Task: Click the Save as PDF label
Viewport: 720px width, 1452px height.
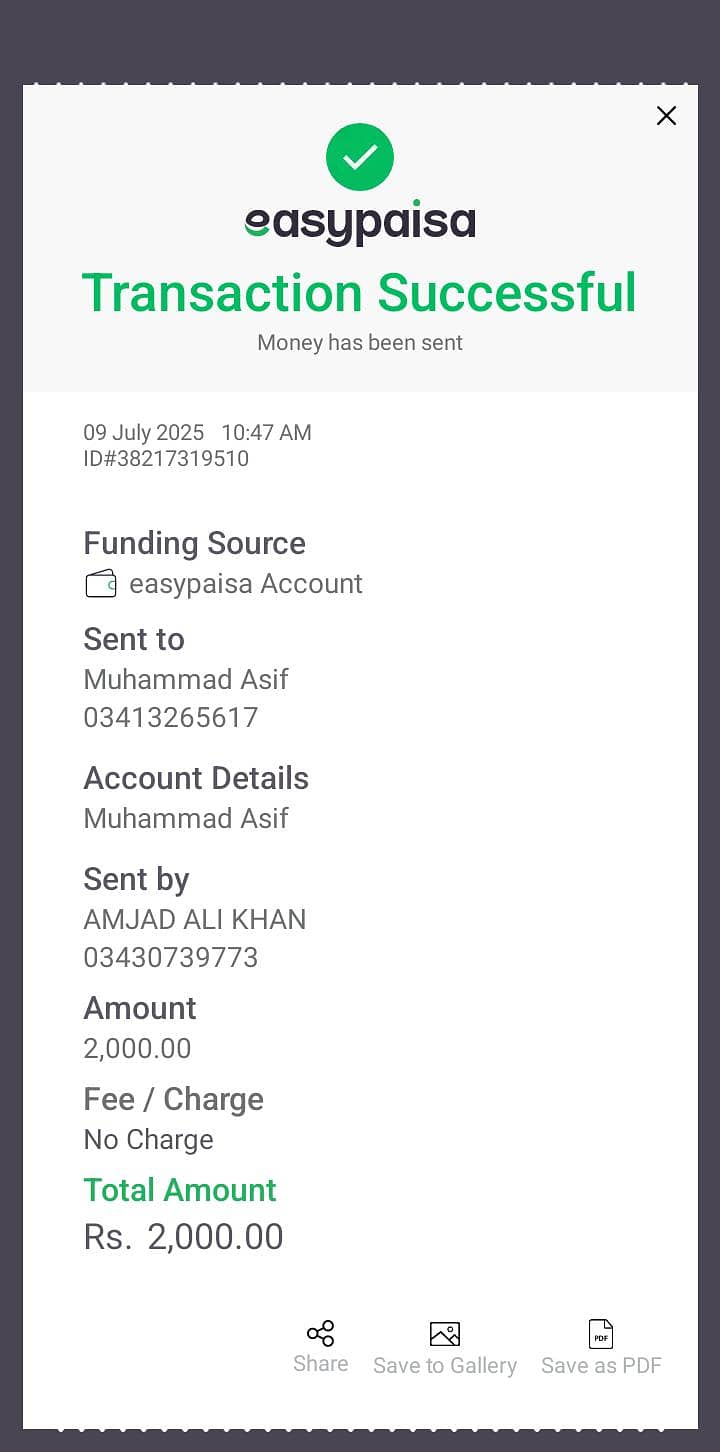Action: coord(601,1366)
